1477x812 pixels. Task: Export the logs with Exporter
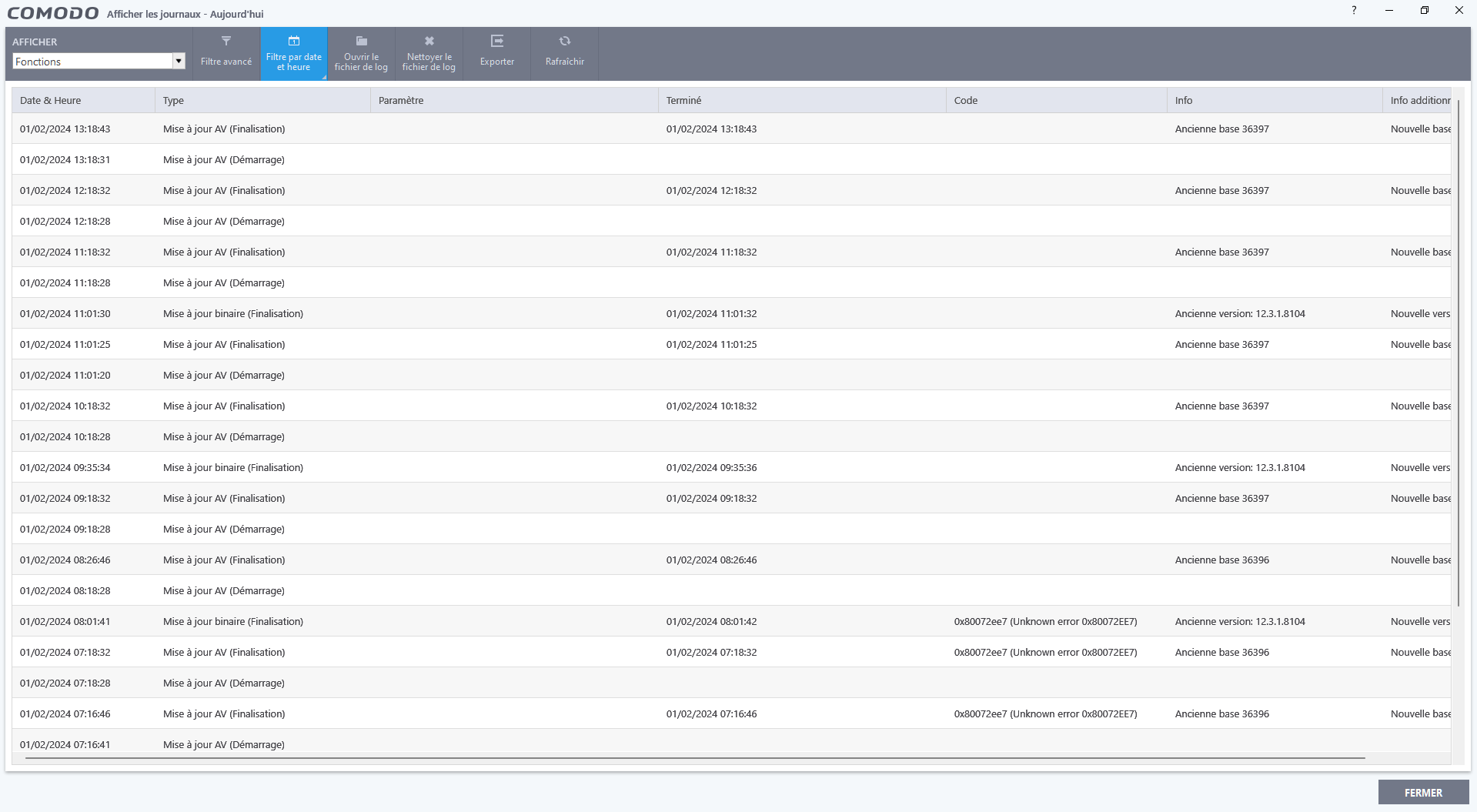pyautogui.click(x=496, y=53)
